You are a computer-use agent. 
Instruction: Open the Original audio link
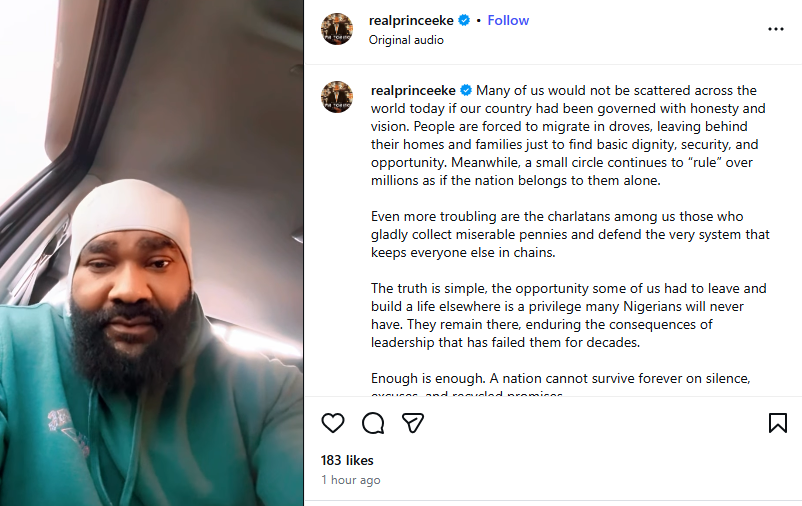406,40
